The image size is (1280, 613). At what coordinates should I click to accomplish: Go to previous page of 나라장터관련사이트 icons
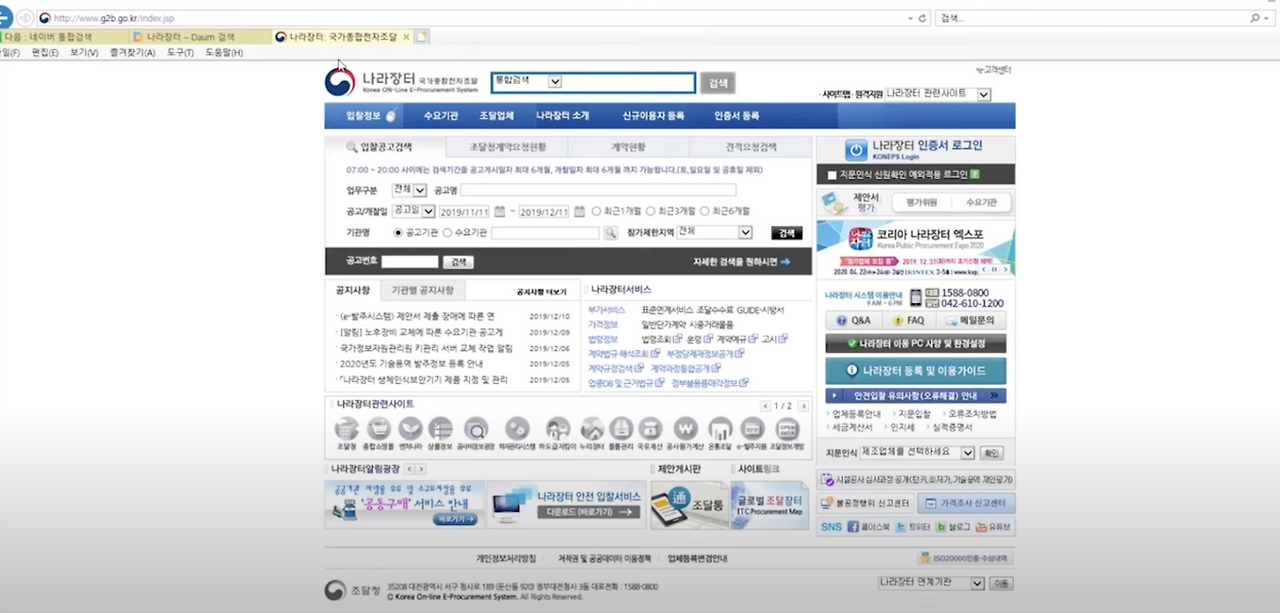(767, 406)
